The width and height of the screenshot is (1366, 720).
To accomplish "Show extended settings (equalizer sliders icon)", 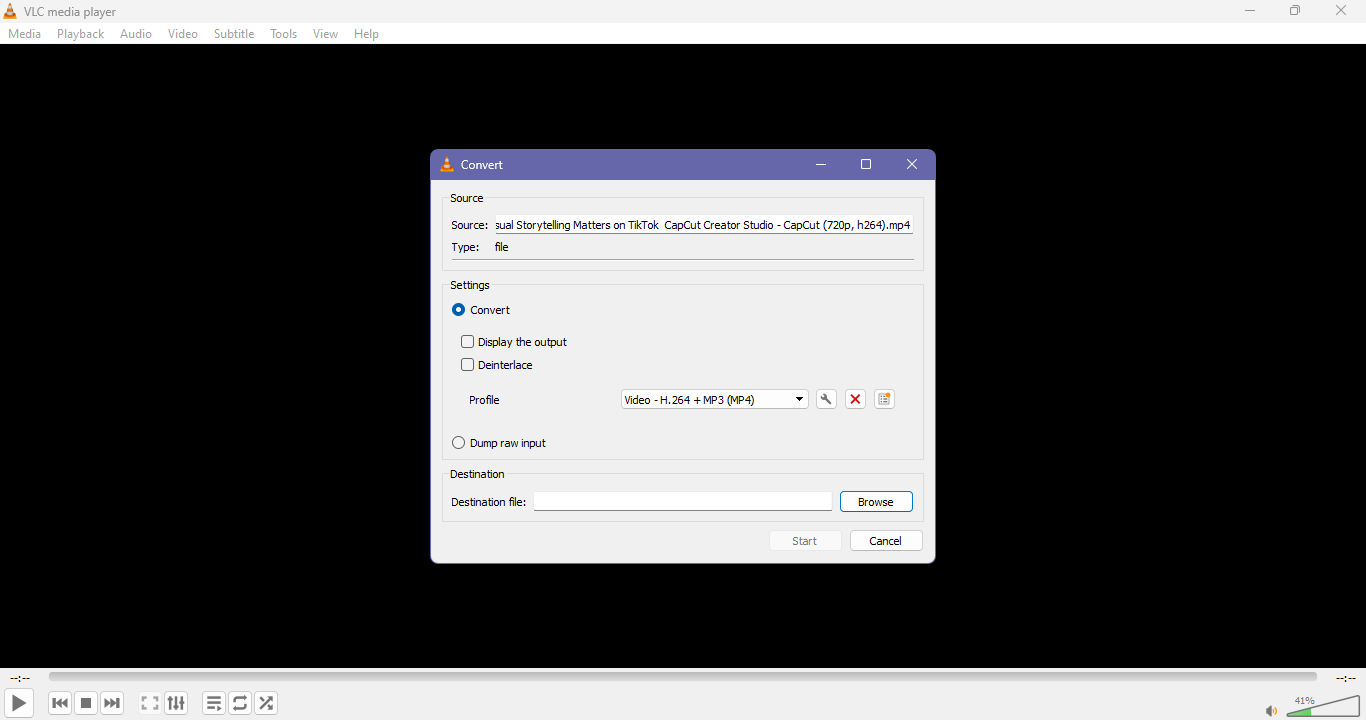I will (176, 703).
